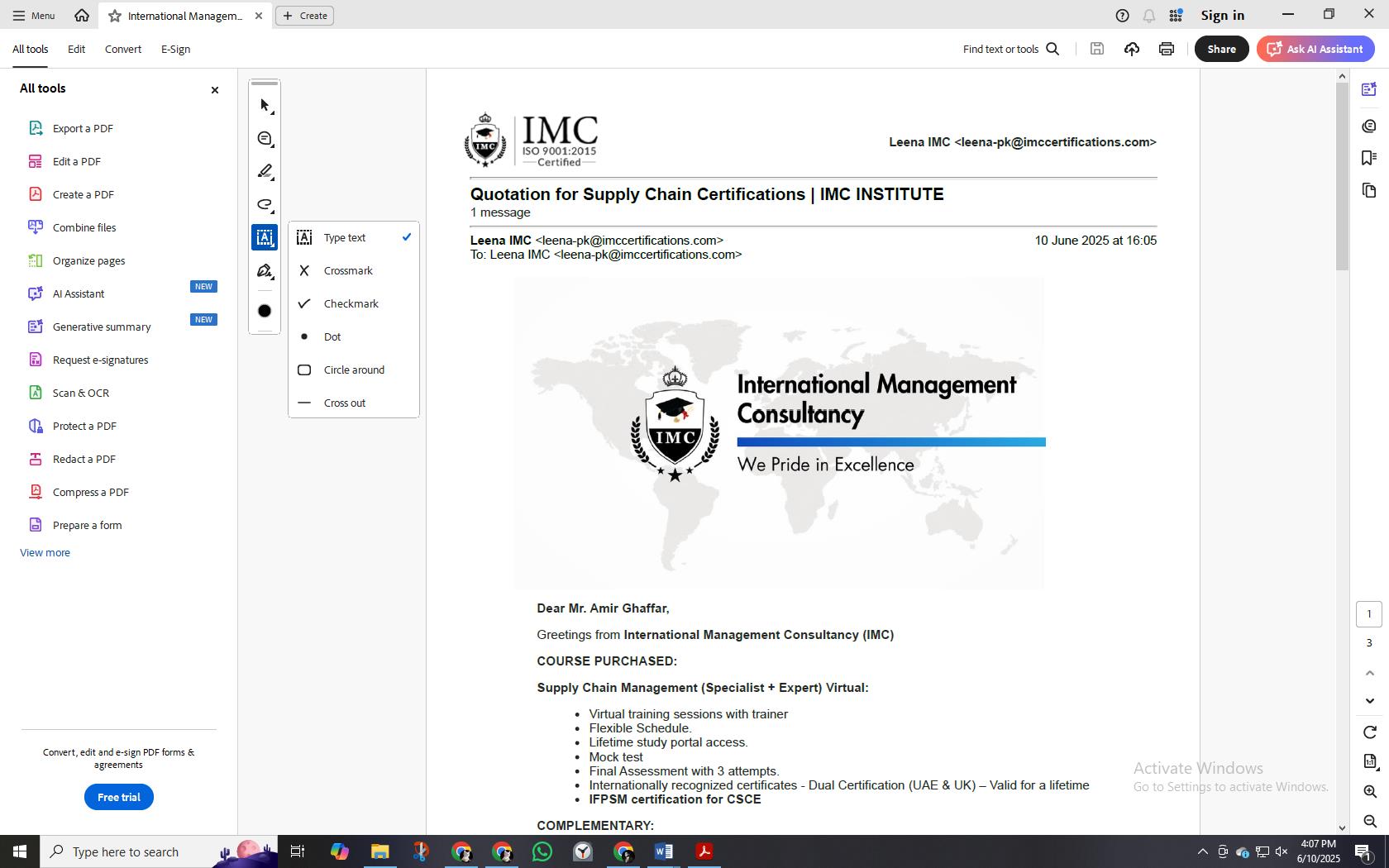Switch to the E-Sign tab
Screen dimensions: 1389x868
point(175,49)
